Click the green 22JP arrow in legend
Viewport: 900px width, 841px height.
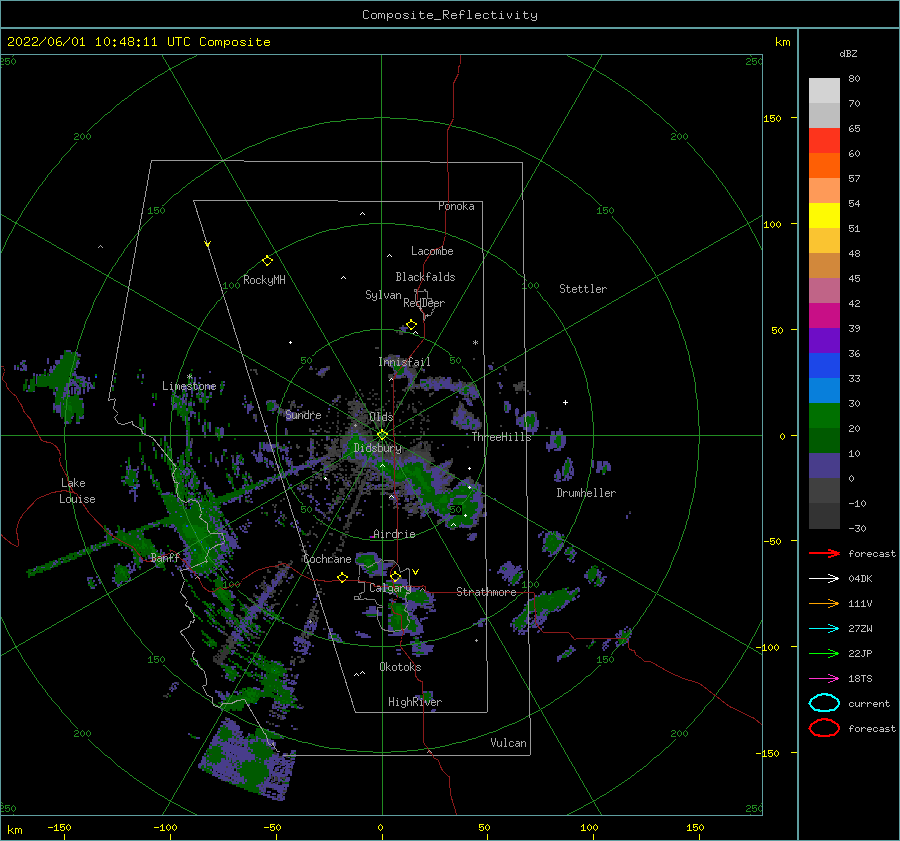tap(824, 653)
